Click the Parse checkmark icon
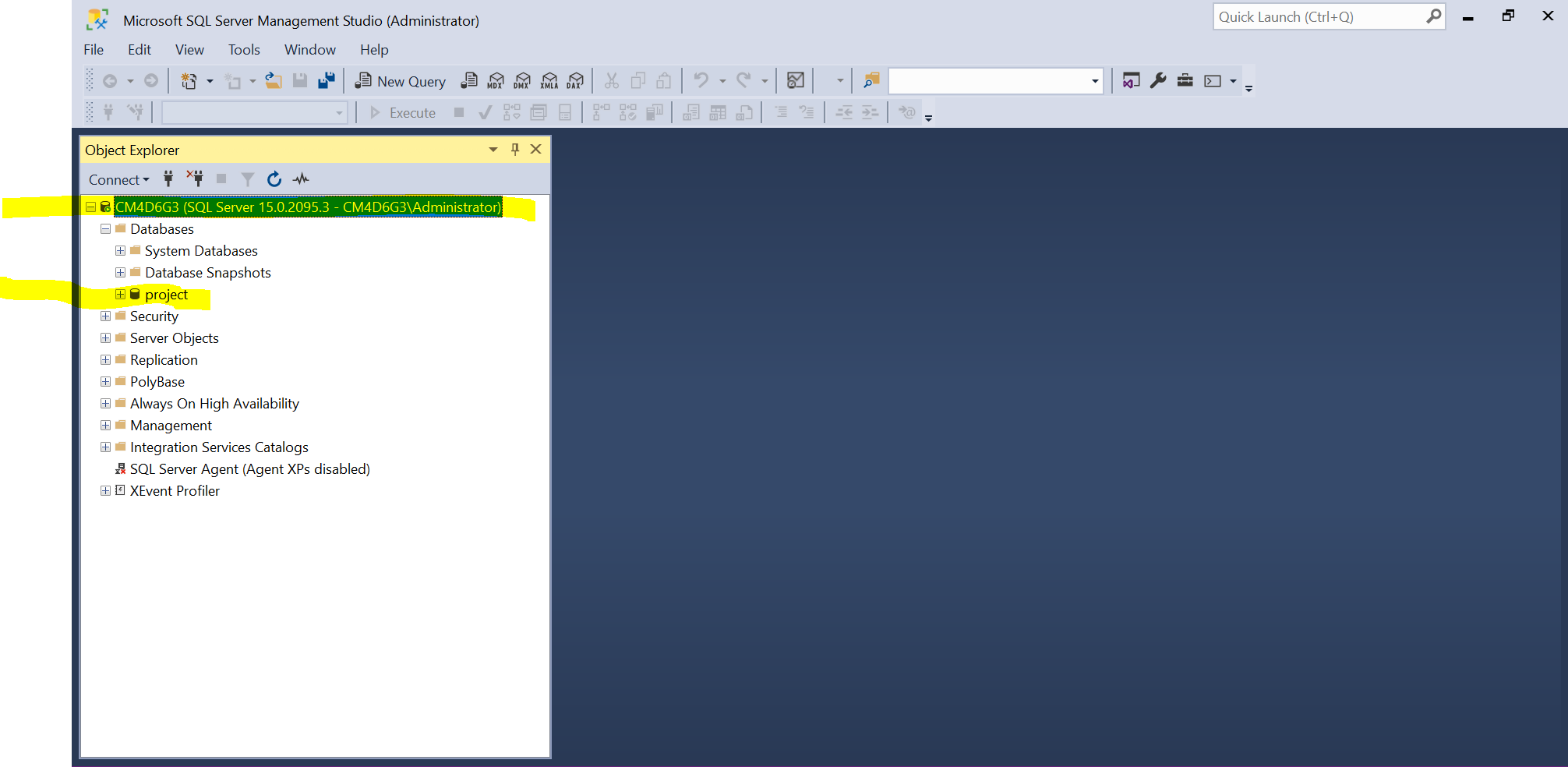Screen dimensions: 1568x767 pyautogui.click(x=485, y=113)
